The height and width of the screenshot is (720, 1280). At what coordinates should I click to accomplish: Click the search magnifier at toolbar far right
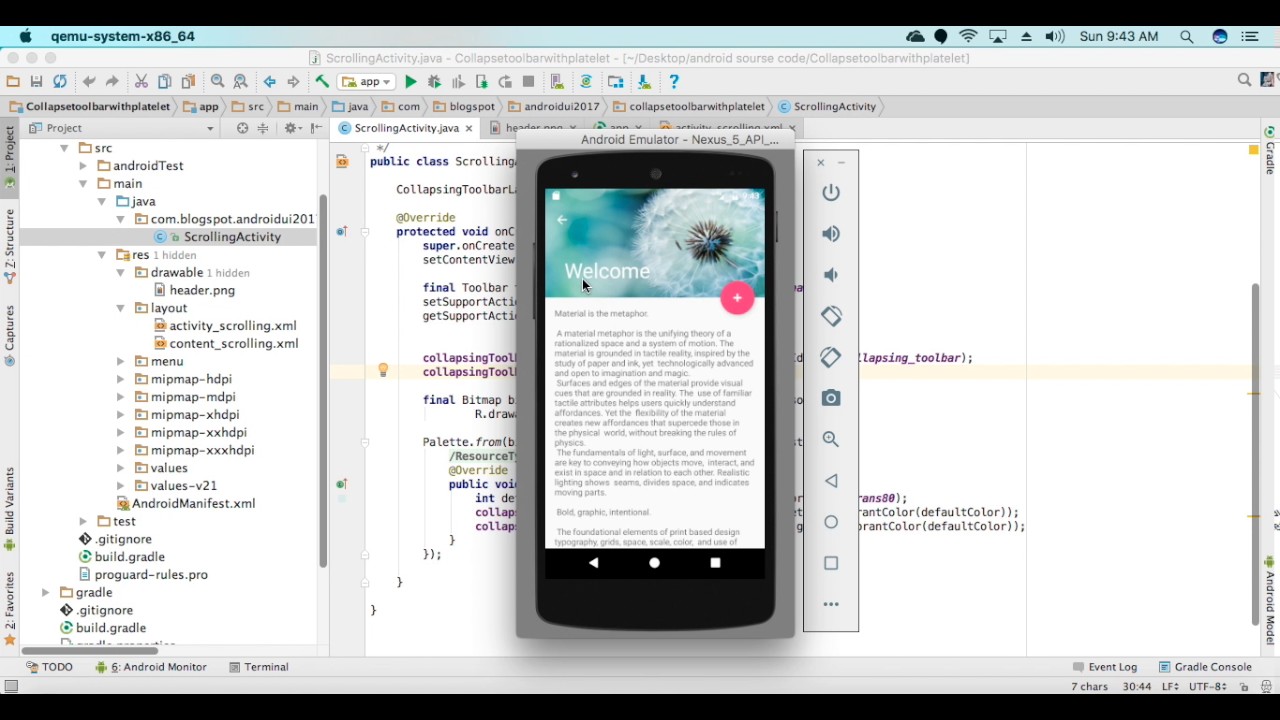click(x=1244, y=81)
